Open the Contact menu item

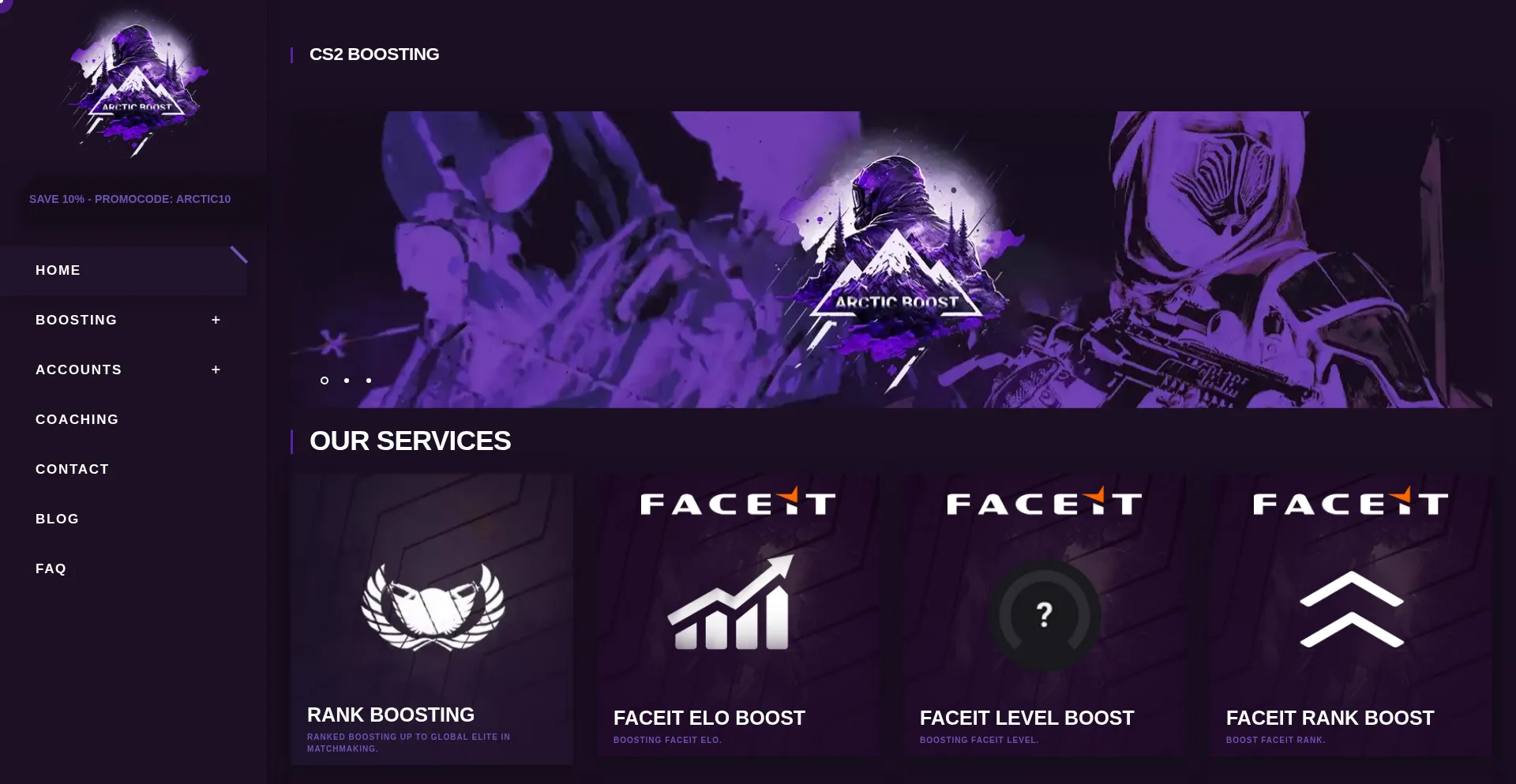pyautogui.click(x=72, y=469)
